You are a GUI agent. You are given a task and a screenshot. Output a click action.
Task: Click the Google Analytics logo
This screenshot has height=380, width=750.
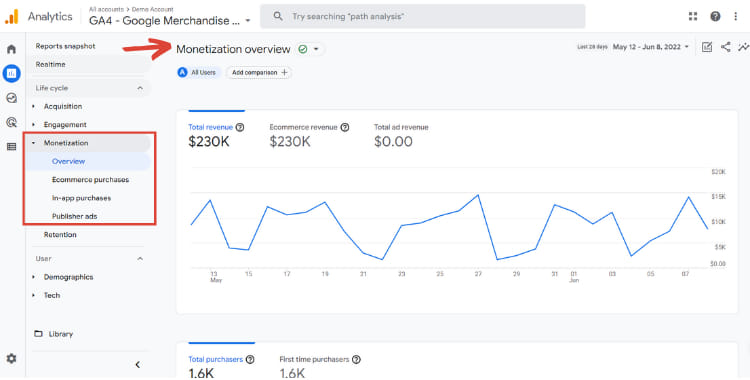[11, 17]
